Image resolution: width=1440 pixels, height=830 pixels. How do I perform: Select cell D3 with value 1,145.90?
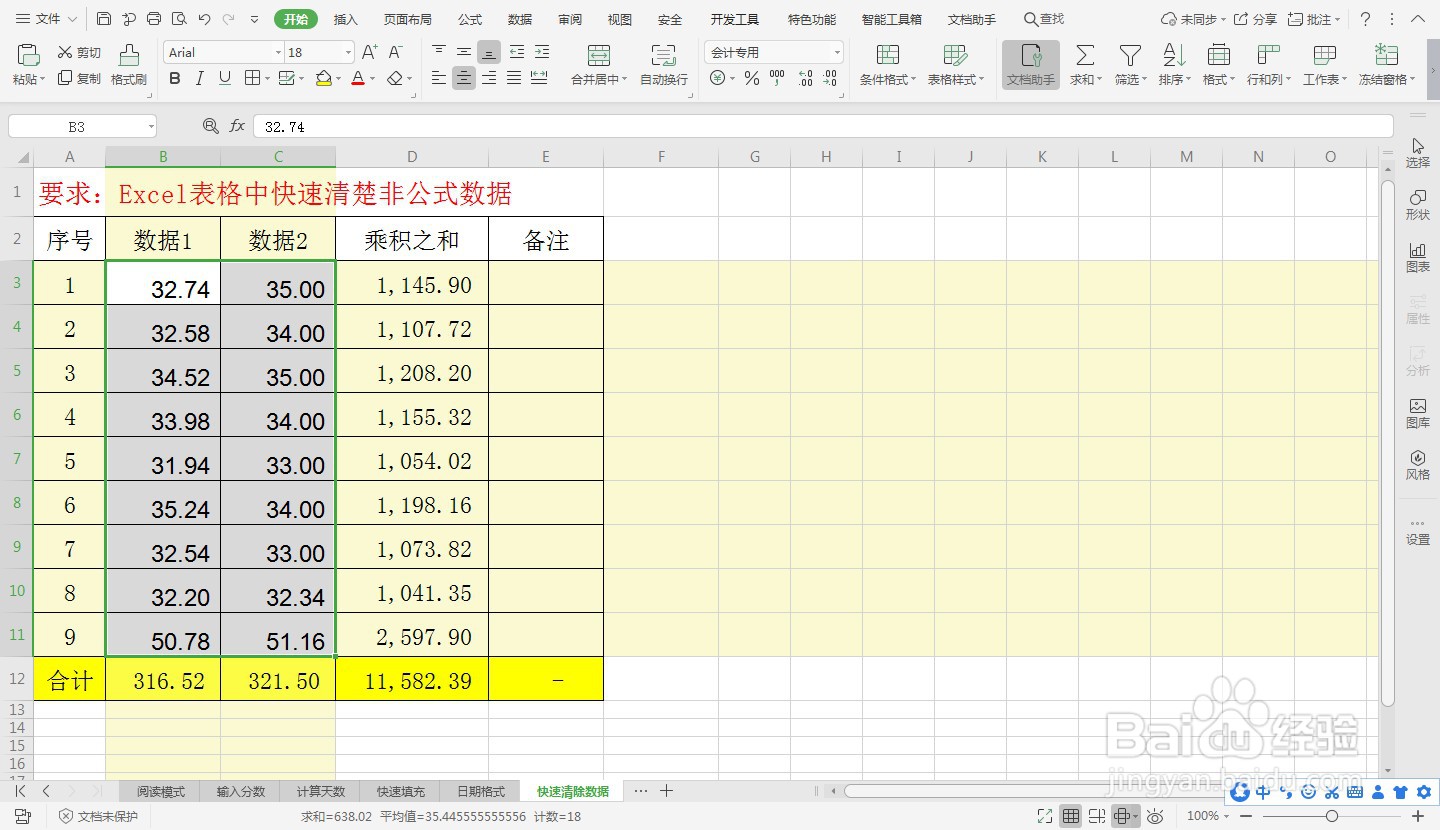click(x=412, y=283)
